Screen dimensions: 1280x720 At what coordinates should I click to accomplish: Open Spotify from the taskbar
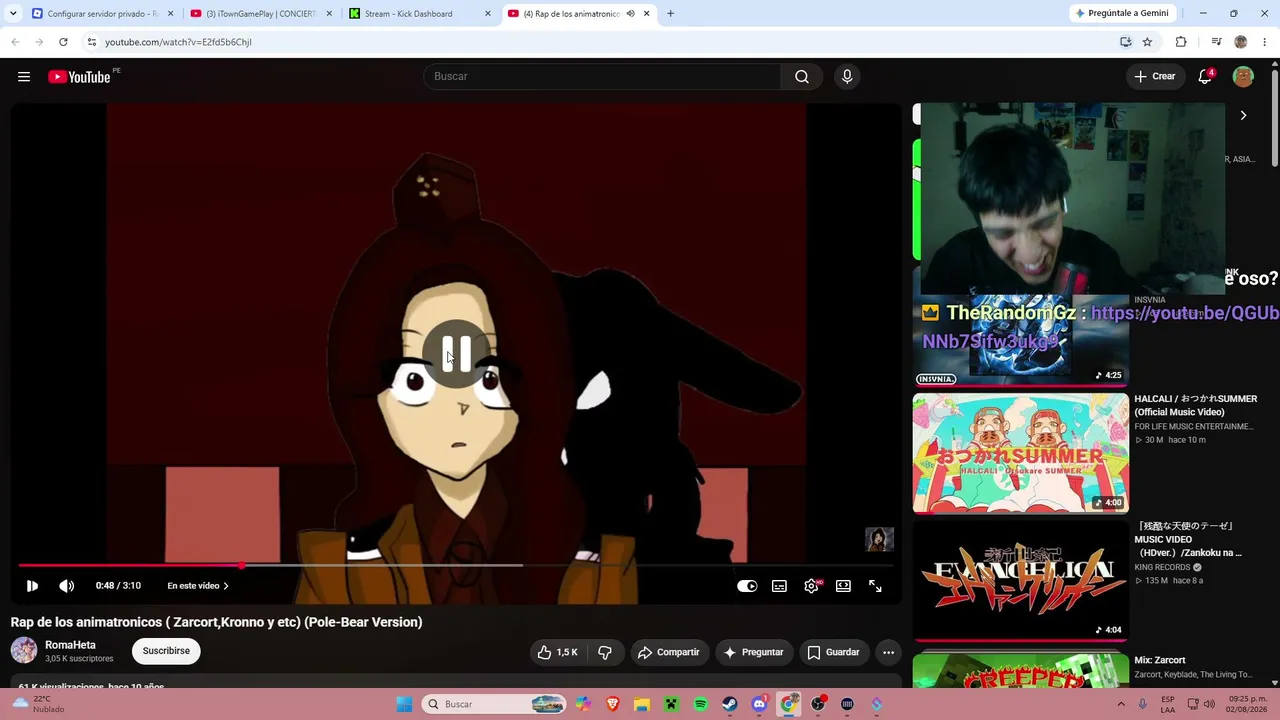[701, 704]
